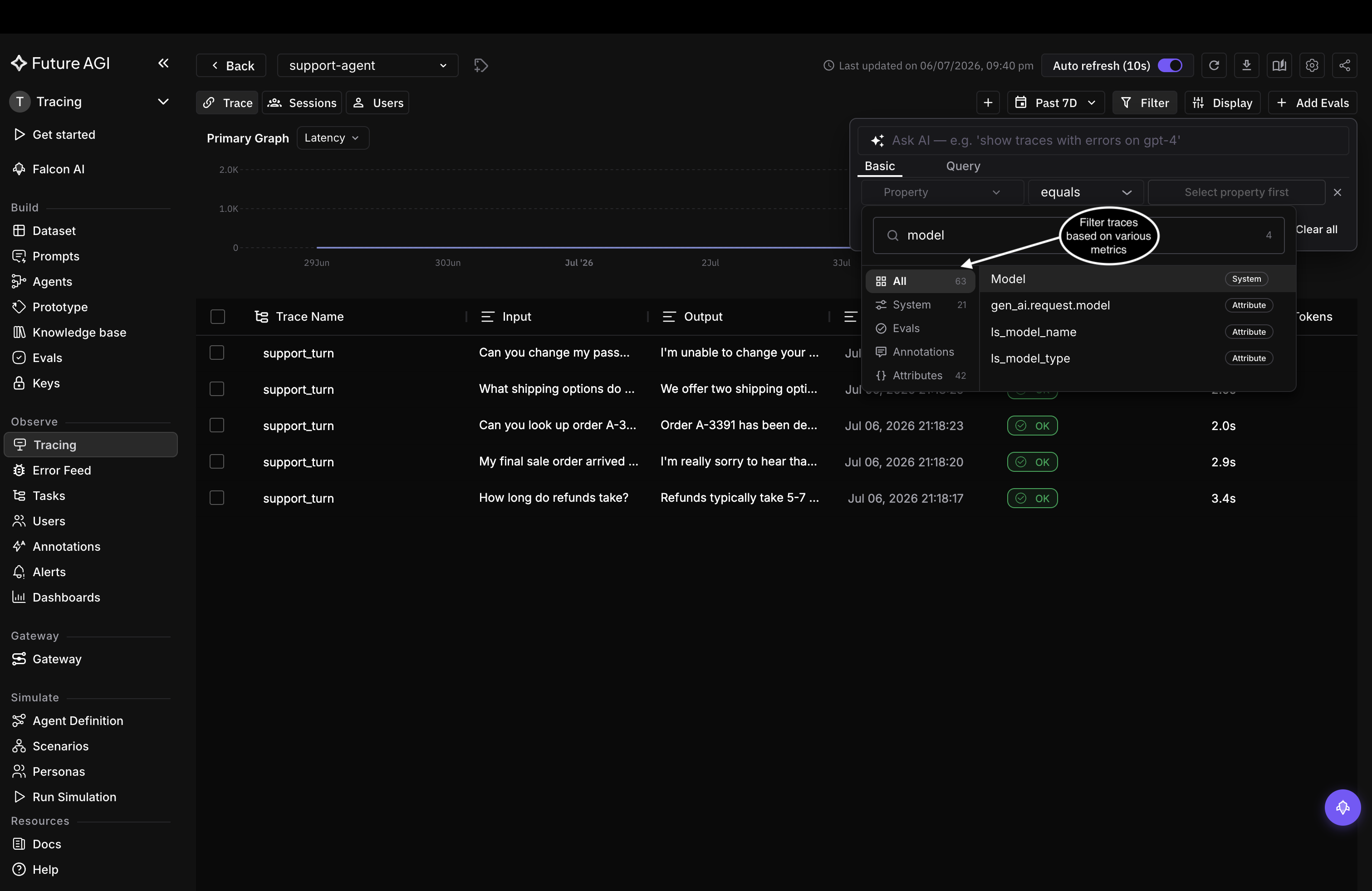
Task: Open the Past 7D date range dropdown
Action: click(1056, 103)
